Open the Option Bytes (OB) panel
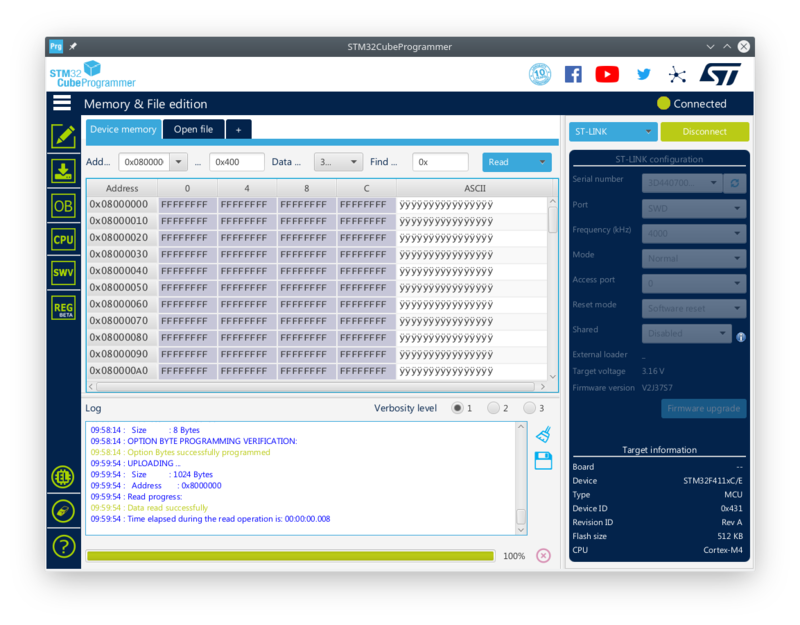The width and height of the screenshot is (800, 625). tap(63, 205)
